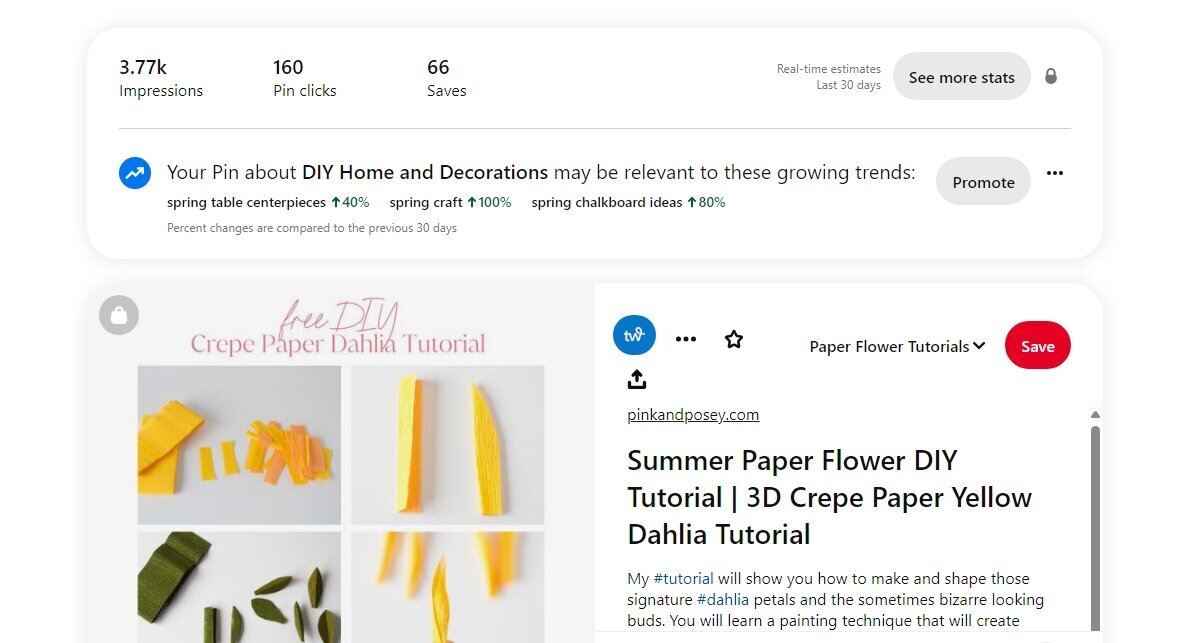Viewport: 1182px width, 643px height.
Task: Click the share upload icon
Action: pos(637,379)
